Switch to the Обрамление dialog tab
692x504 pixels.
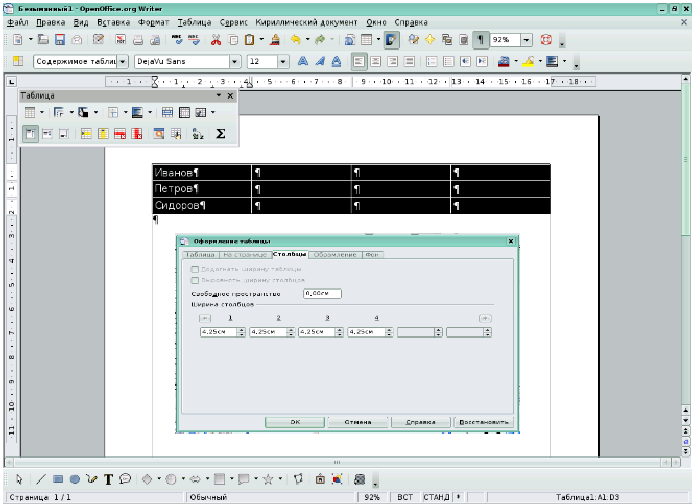335,255
